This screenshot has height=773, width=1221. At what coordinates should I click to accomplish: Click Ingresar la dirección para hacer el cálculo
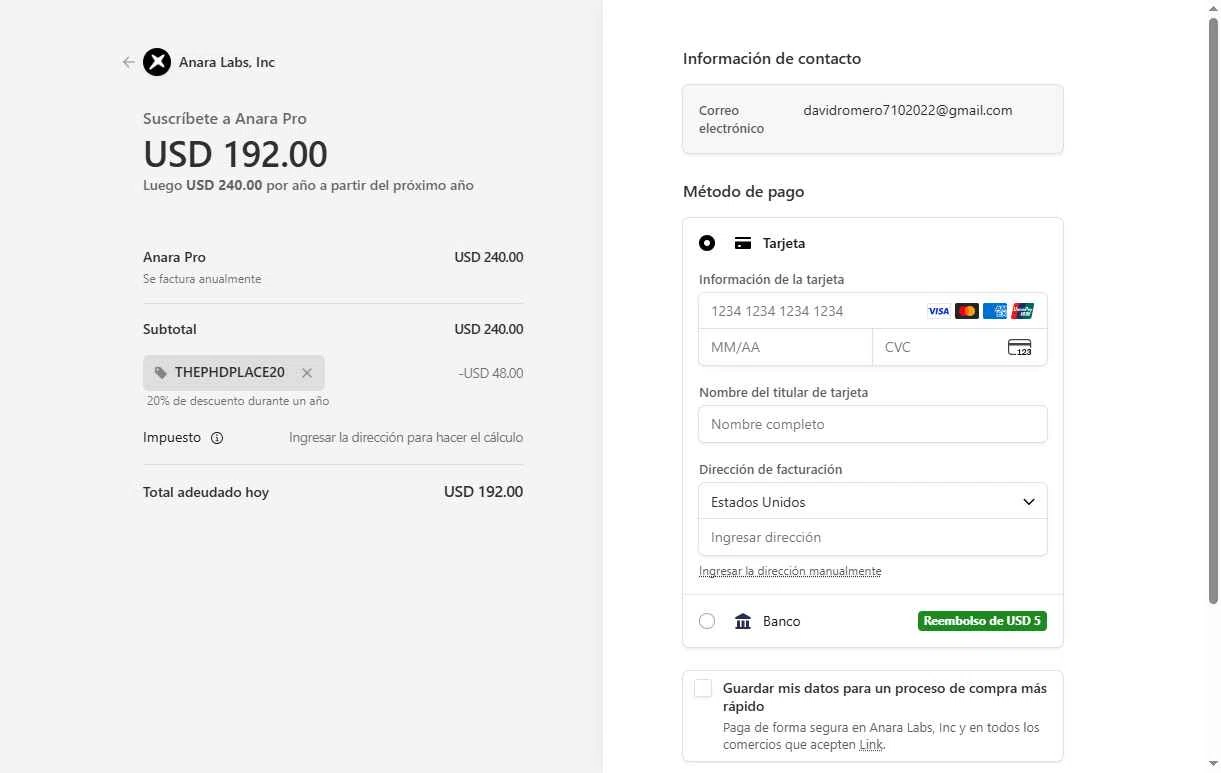coord(406,438)
